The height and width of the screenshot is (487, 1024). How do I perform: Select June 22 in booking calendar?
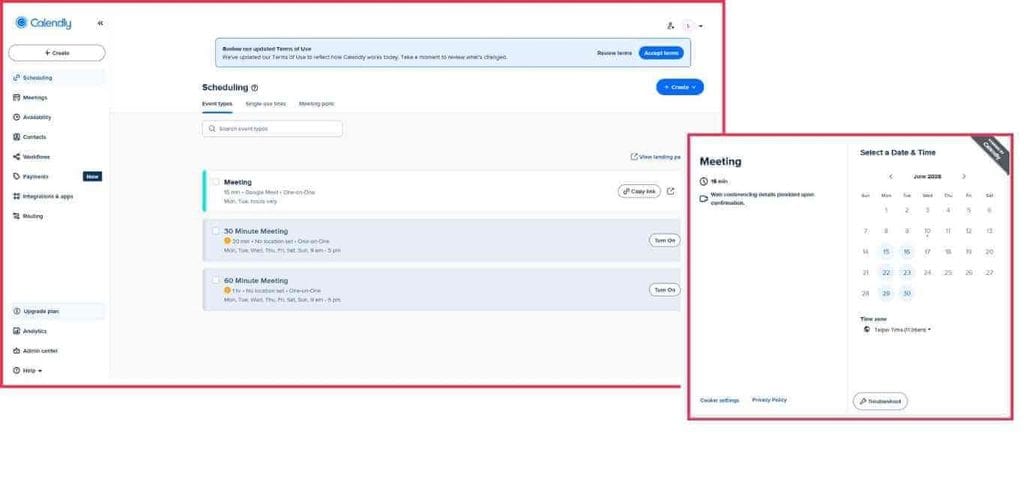(886, 272)
